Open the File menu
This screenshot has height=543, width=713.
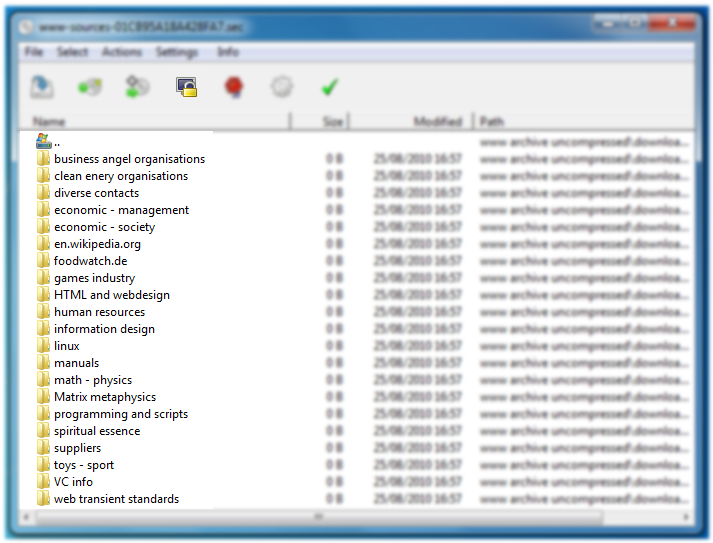[34, 52]
